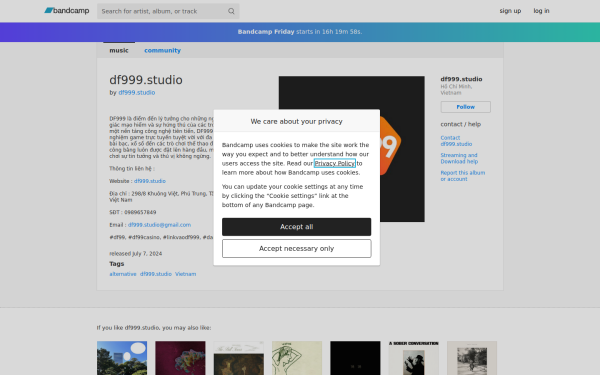
Task: Click the df999.studio album cover image
Action: [352, 149]
